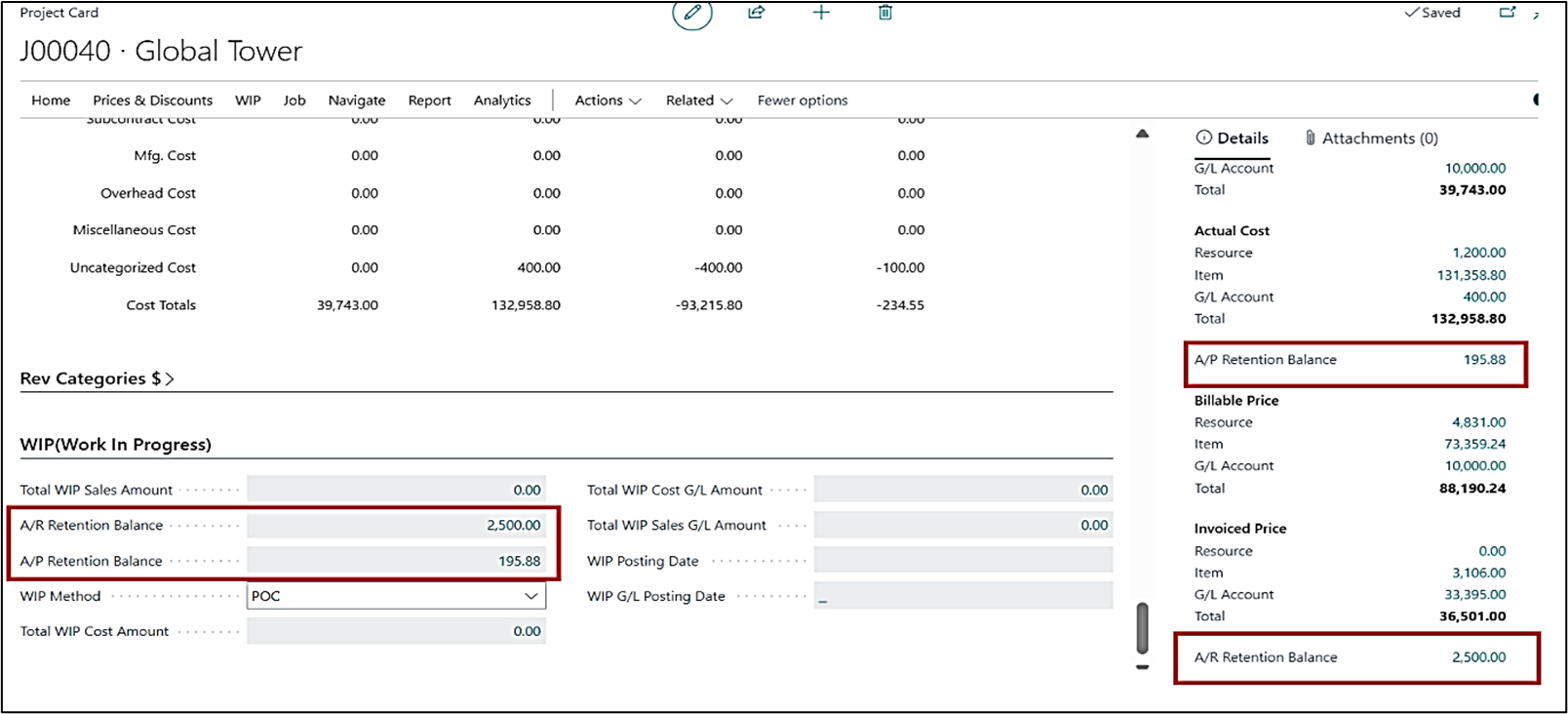1568x714 pixels.
Task: Click the WIP G/L Posting Date field
Action: pyautogui.click(x=962, y=596)
